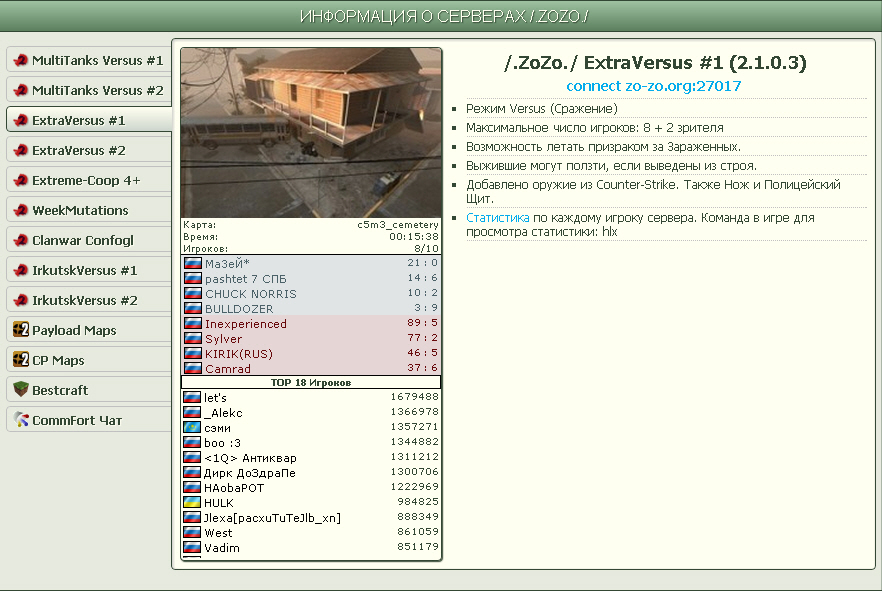Screen dimensions: 882x591
Task: Click the Russian flag next to Inexperienced
Action: tap(193, 324)
